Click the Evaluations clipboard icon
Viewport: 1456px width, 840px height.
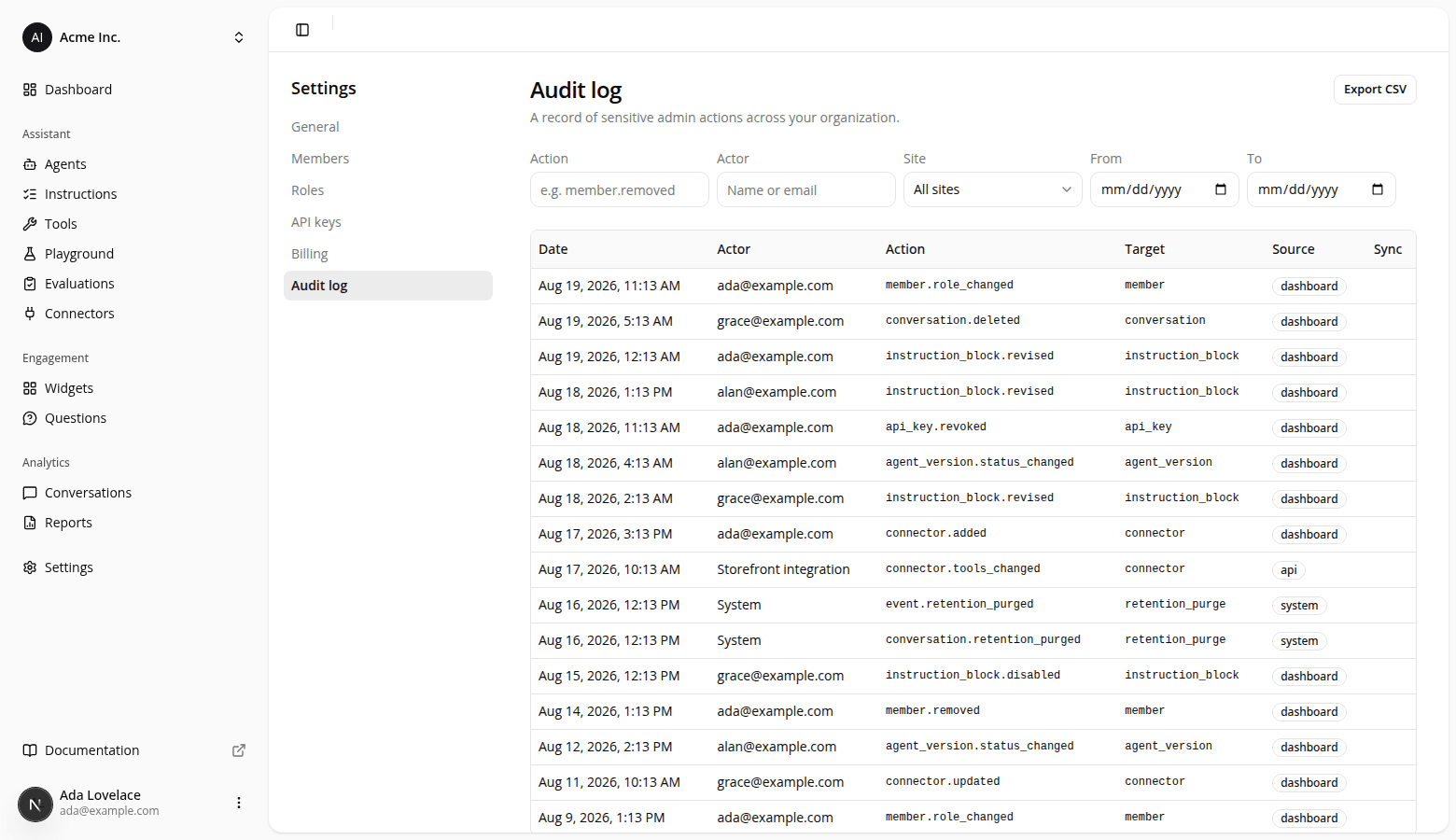[x=30, y=284]
